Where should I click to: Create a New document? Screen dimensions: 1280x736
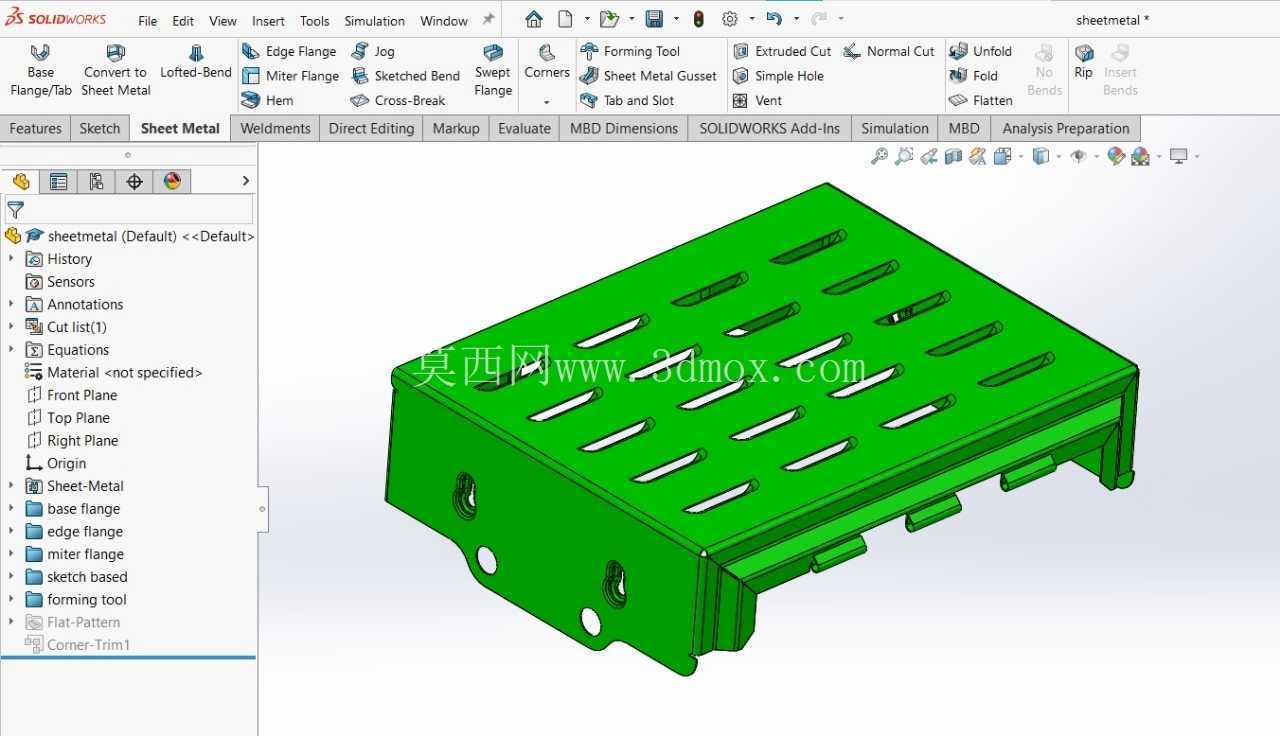(x=565, y=19)
